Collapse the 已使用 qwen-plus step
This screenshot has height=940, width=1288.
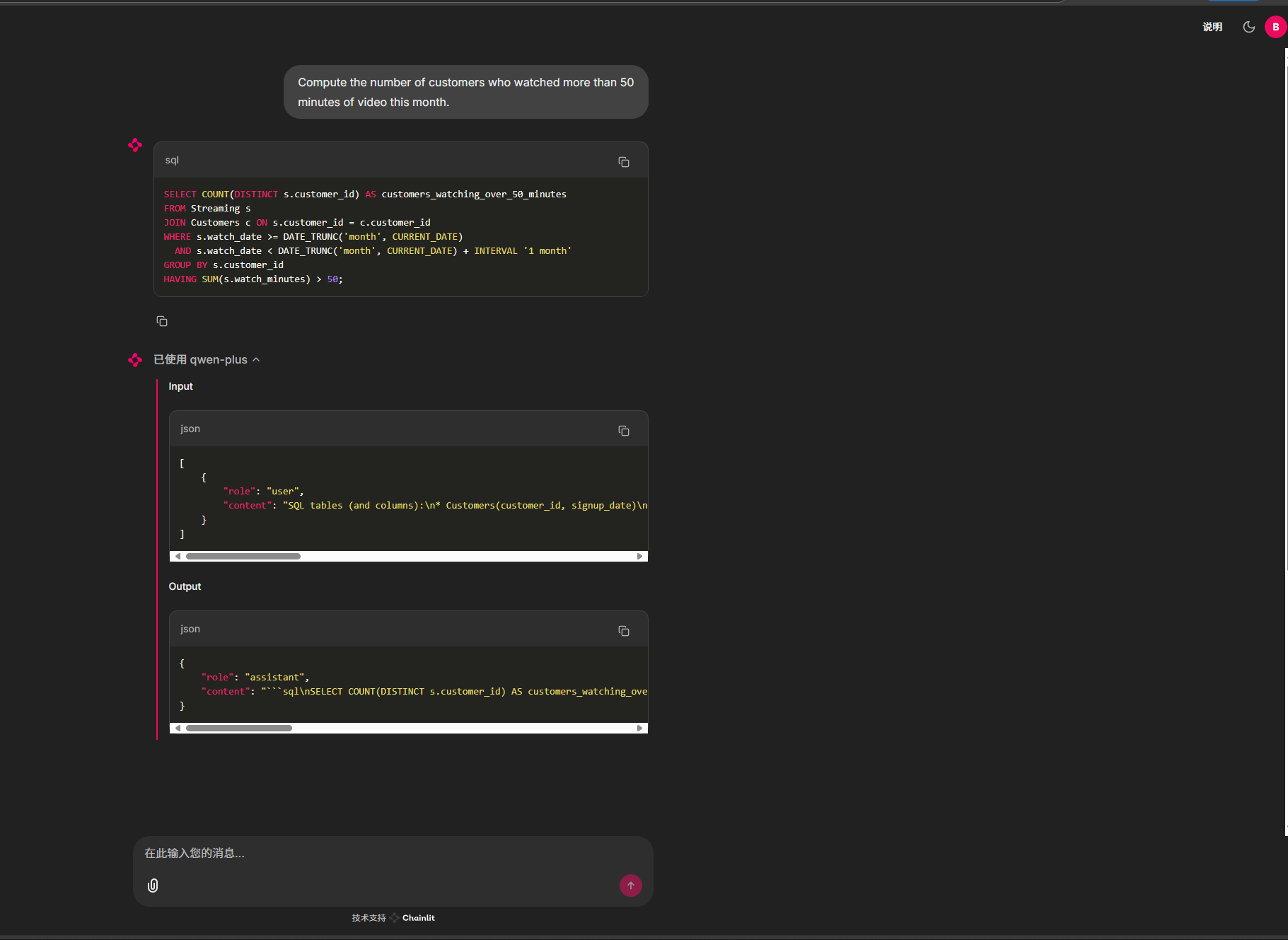tap(207, 359)
